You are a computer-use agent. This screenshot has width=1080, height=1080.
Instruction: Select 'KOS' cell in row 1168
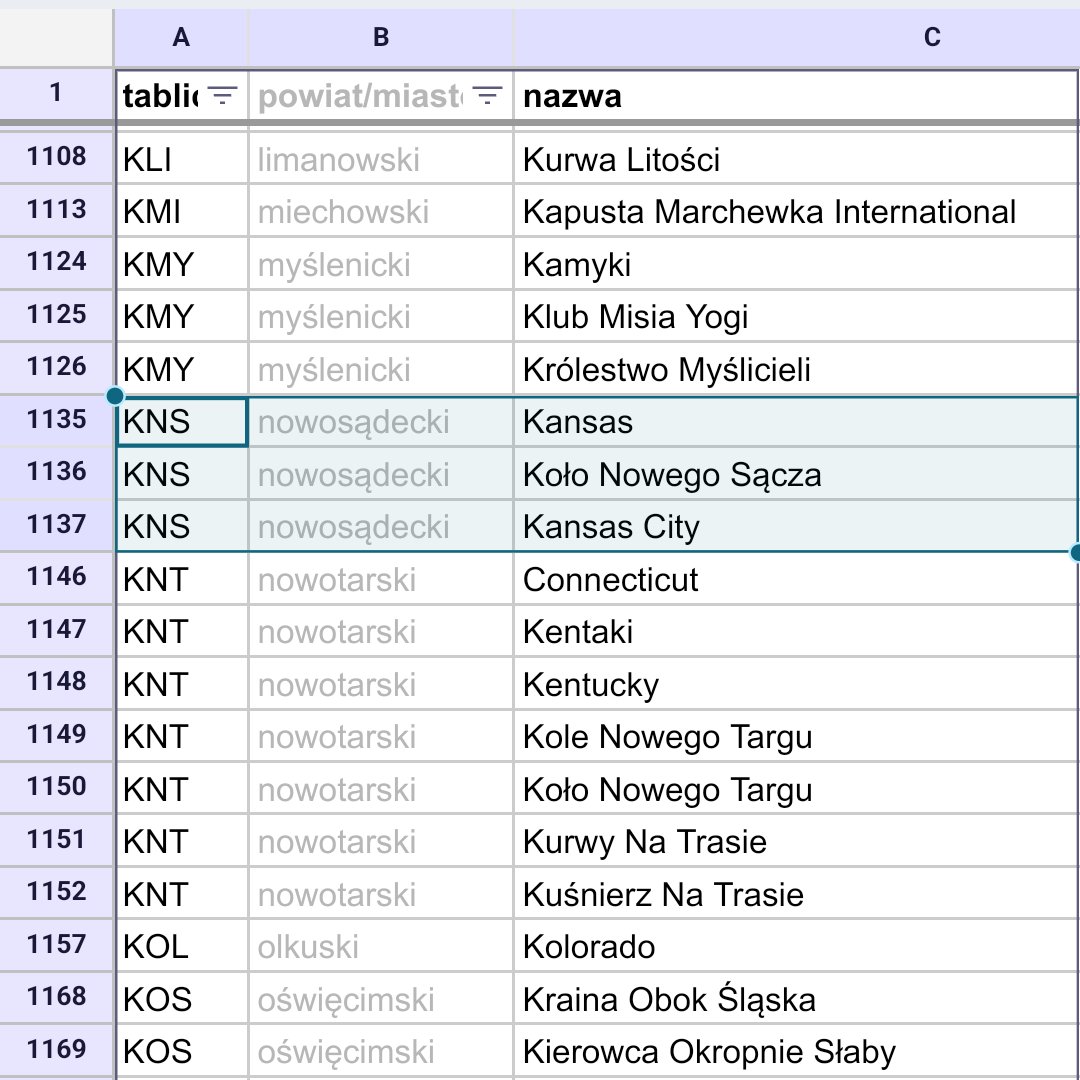point(182,999)
